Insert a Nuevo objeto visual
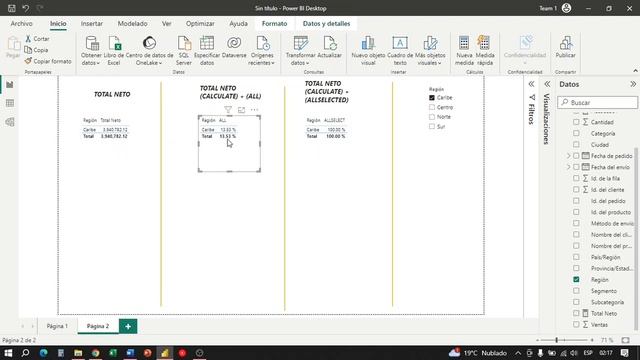Image resolution: width=640 pixels, height=360 pixels. pos(368,51)
